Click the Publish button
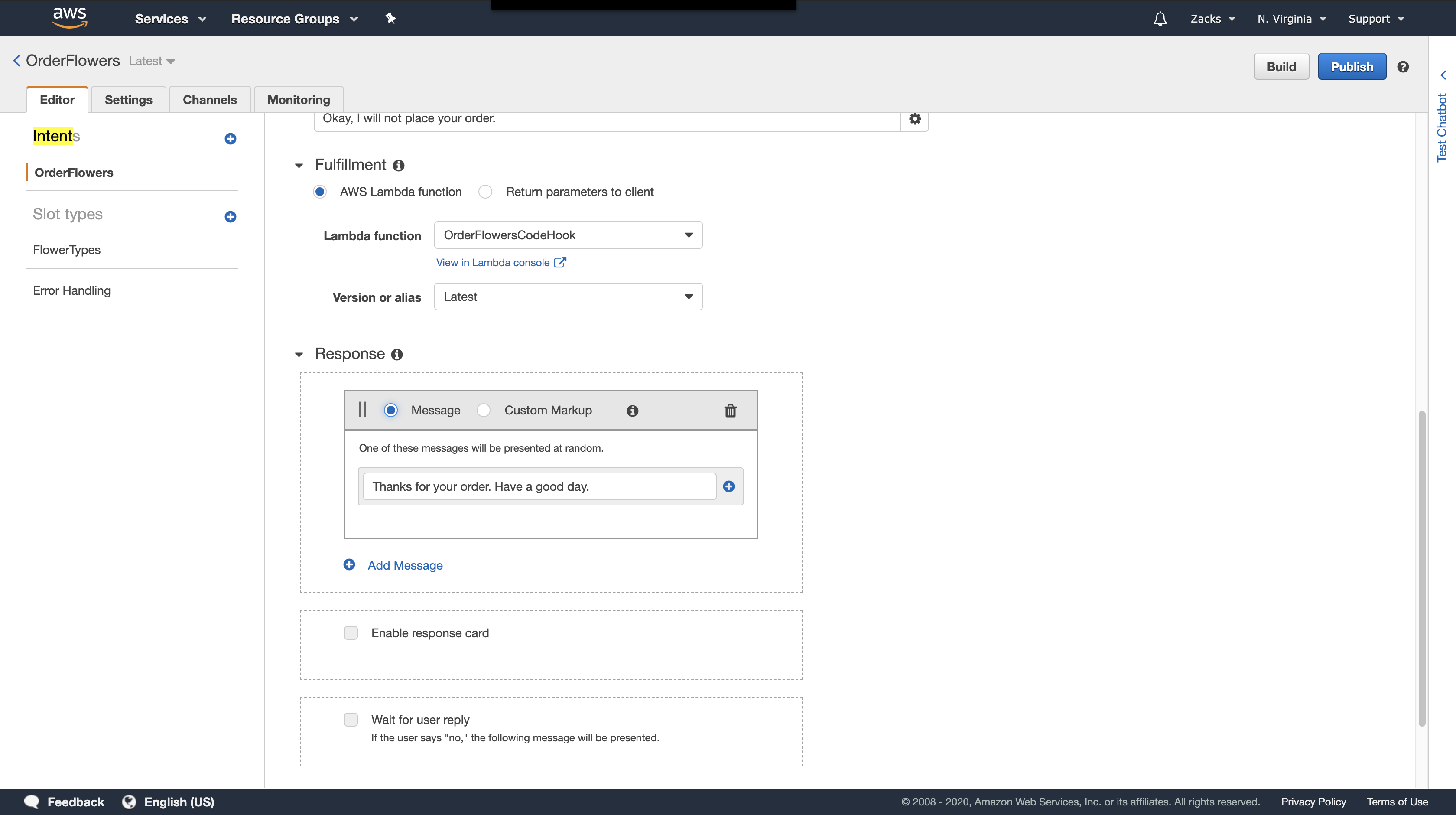 pyautogui.click(x=1352, y=67)
